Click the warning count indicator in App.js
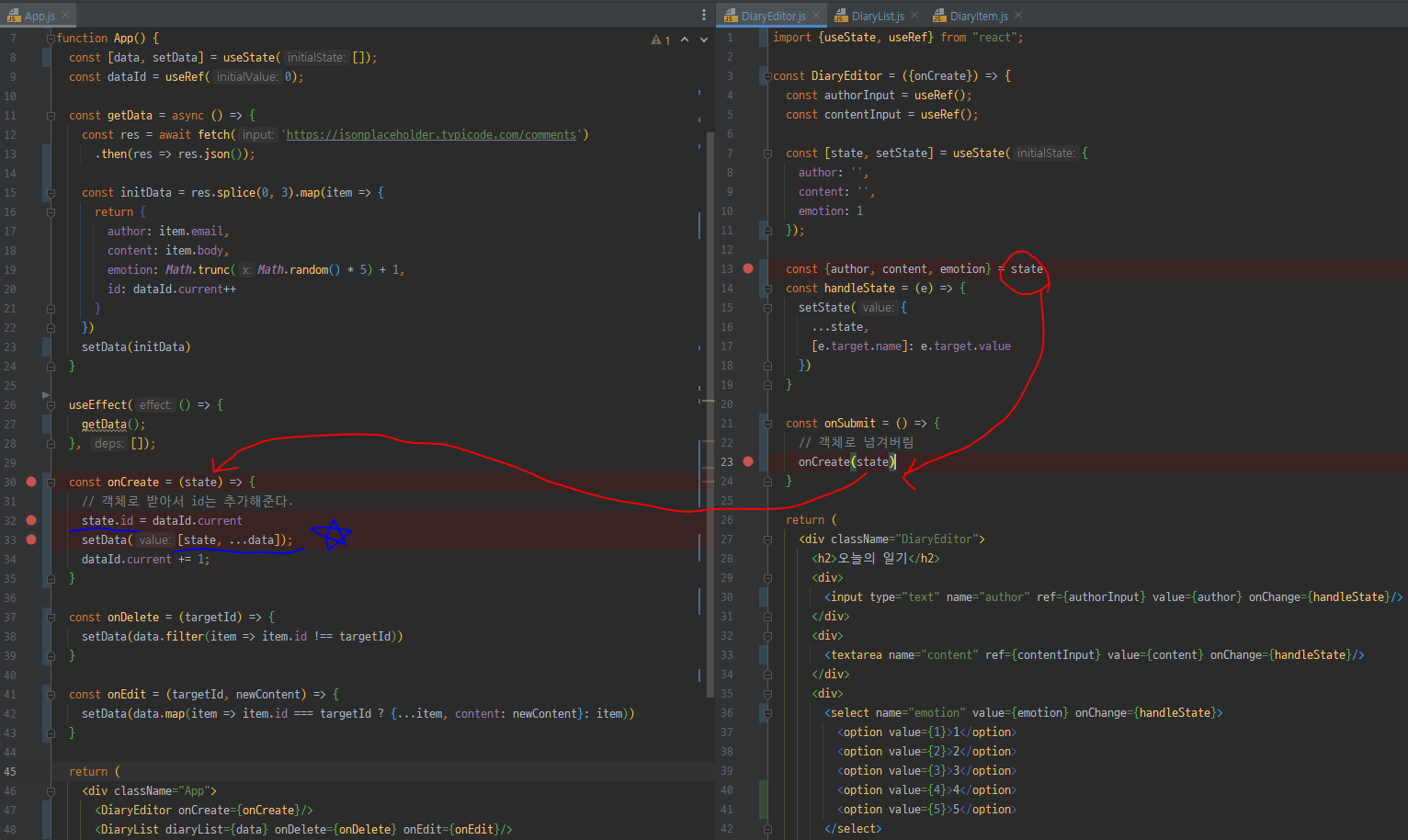1408x840 pixels. pos(661,40)
